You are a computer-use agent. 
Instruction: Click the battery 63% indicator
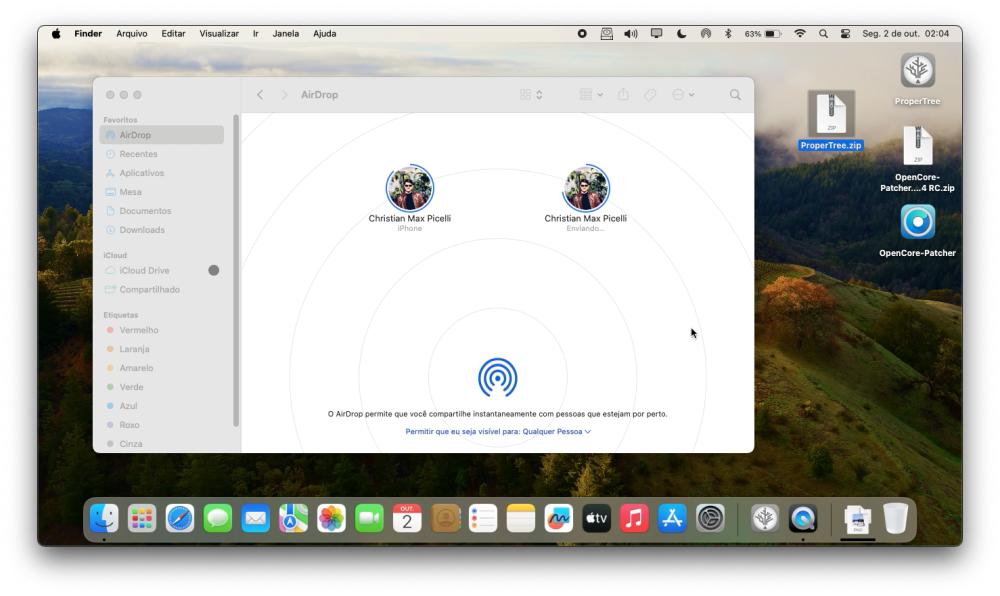(x=763, y=34)
